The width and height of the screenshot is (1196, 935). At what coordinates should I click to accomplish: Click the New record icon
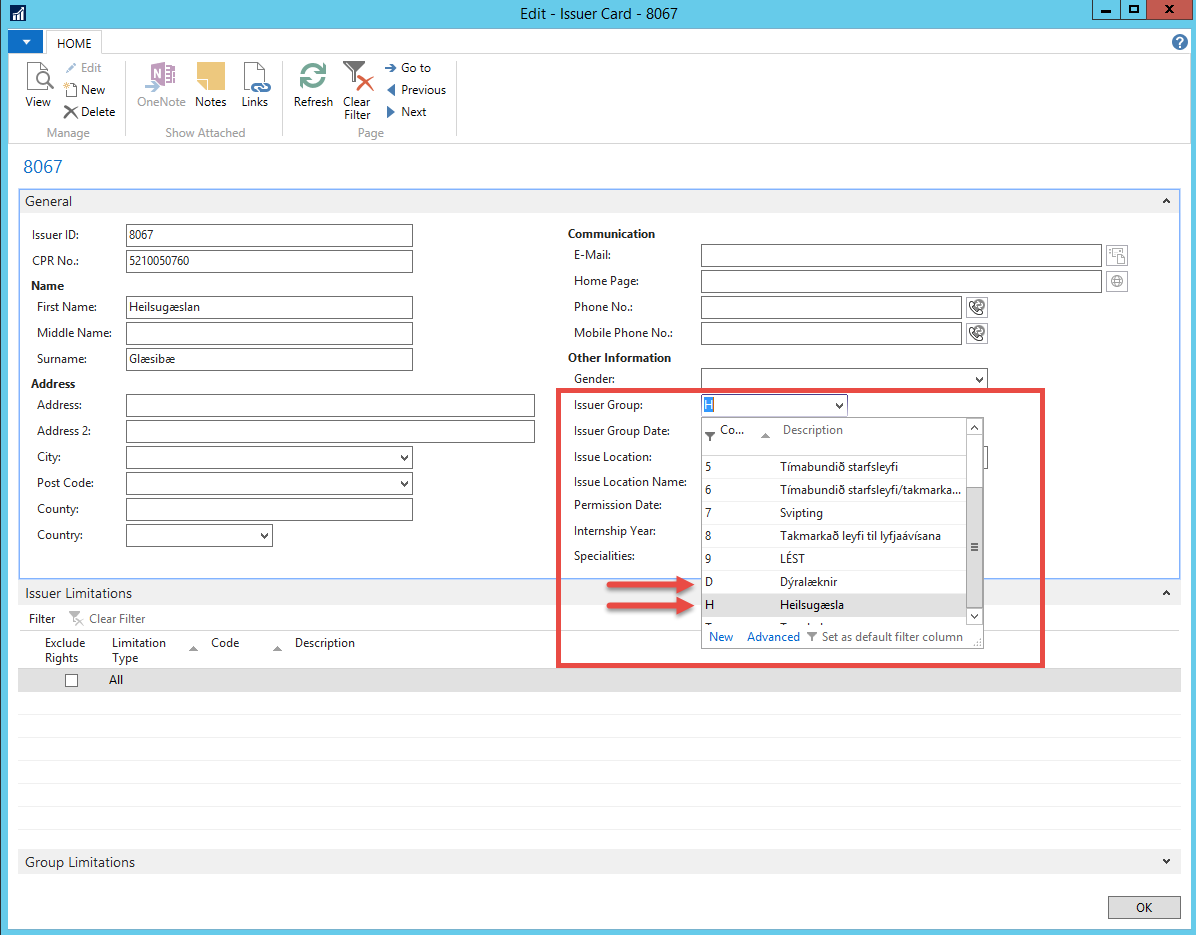(x=84, y=90)
